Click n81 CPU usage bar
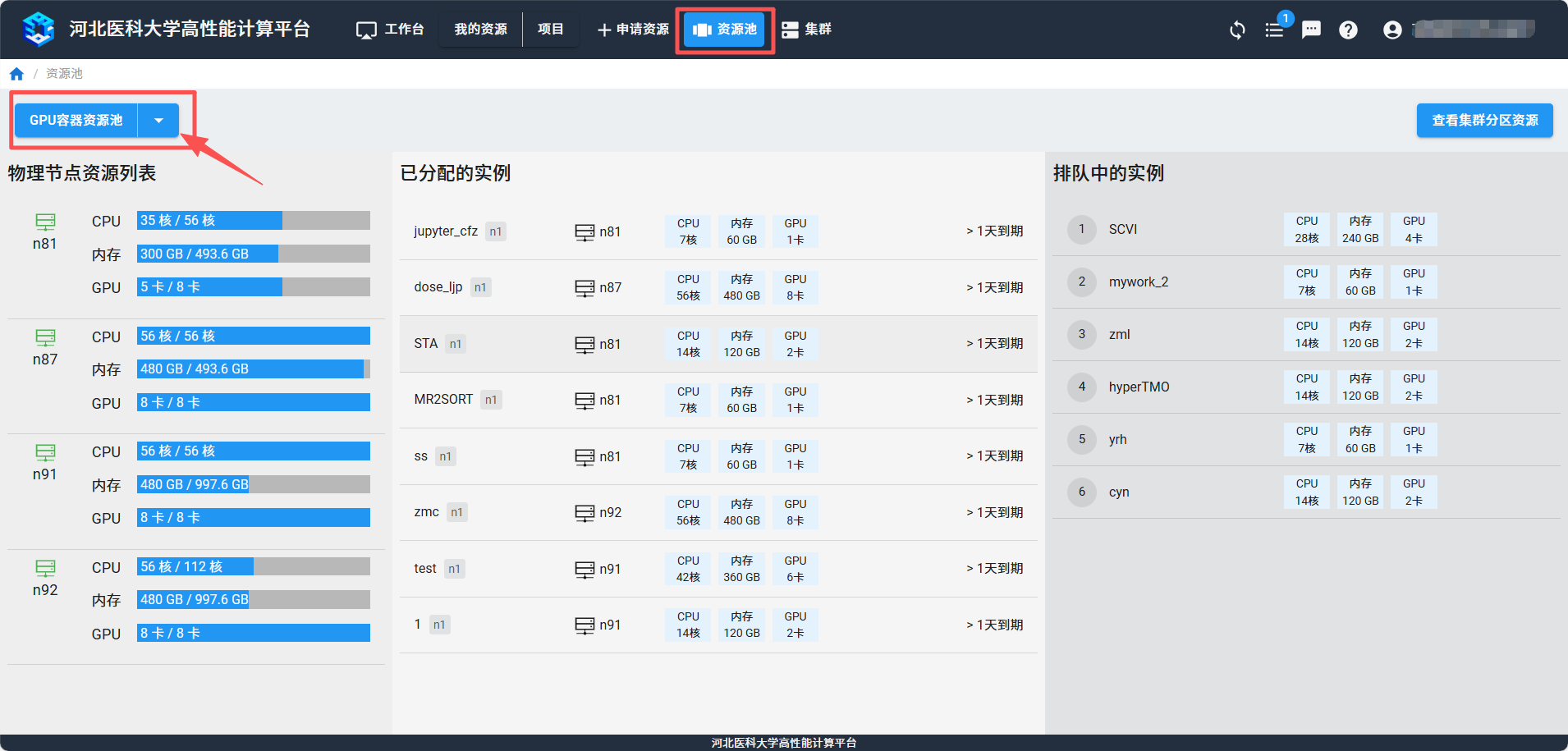This screenshot has width=1568, height=751. point(253,221)
